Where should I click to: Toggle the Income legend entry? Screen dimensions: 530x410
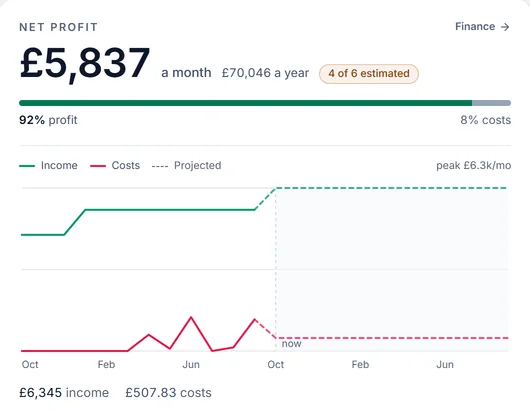click(x=48, y=165)
